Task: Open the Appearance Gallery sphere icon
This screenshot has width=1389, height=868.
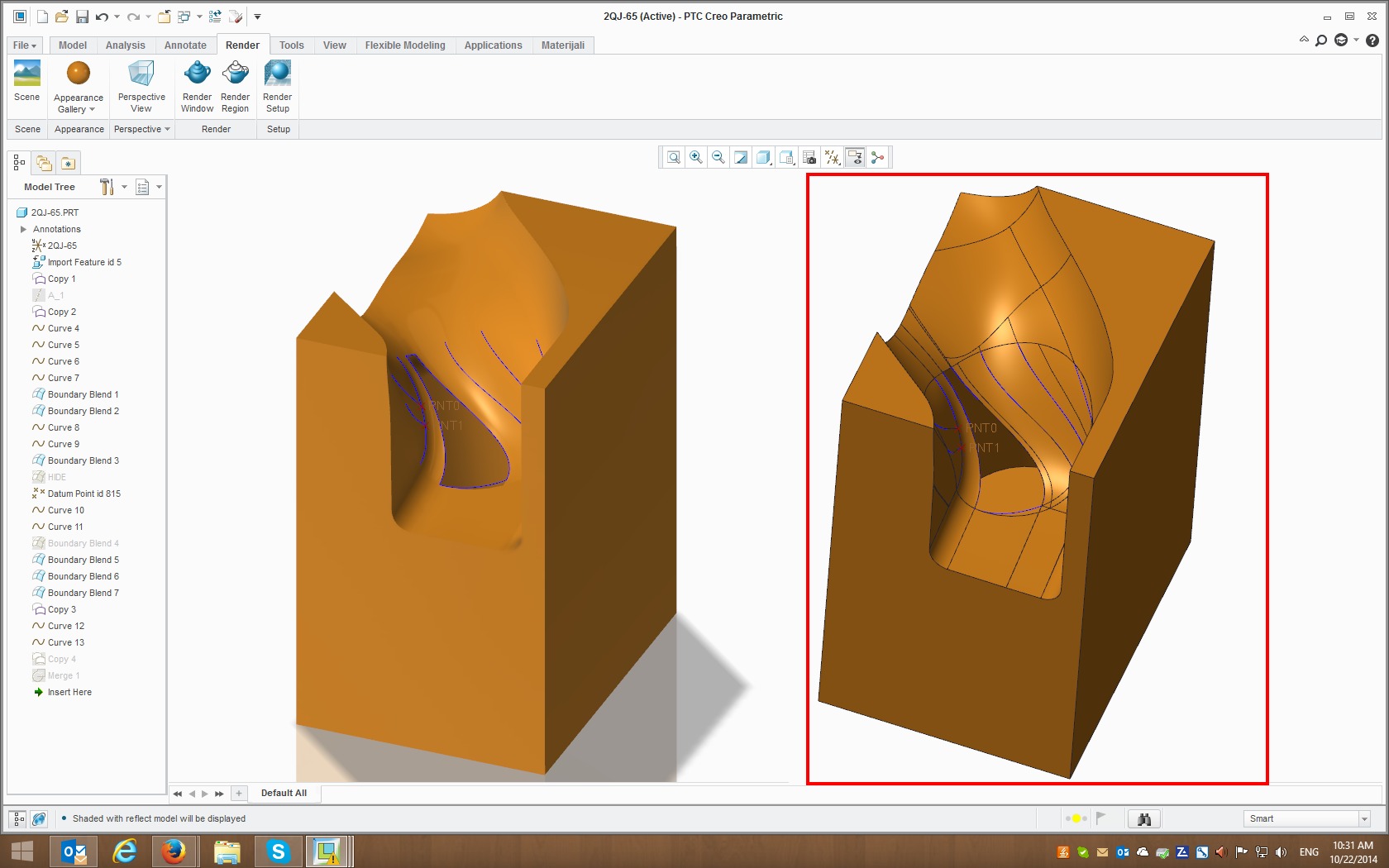Action: click(79, 73)
